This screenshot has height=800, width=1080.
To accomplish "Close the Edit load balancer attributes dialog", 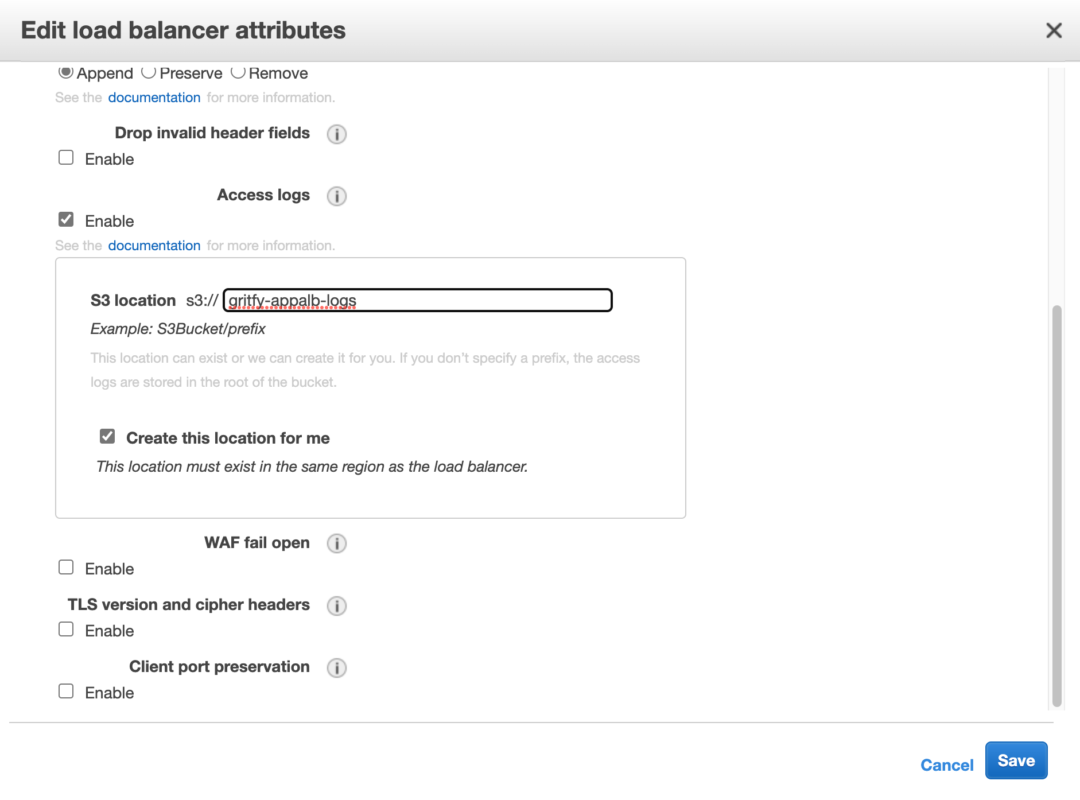I will 1054,30.
